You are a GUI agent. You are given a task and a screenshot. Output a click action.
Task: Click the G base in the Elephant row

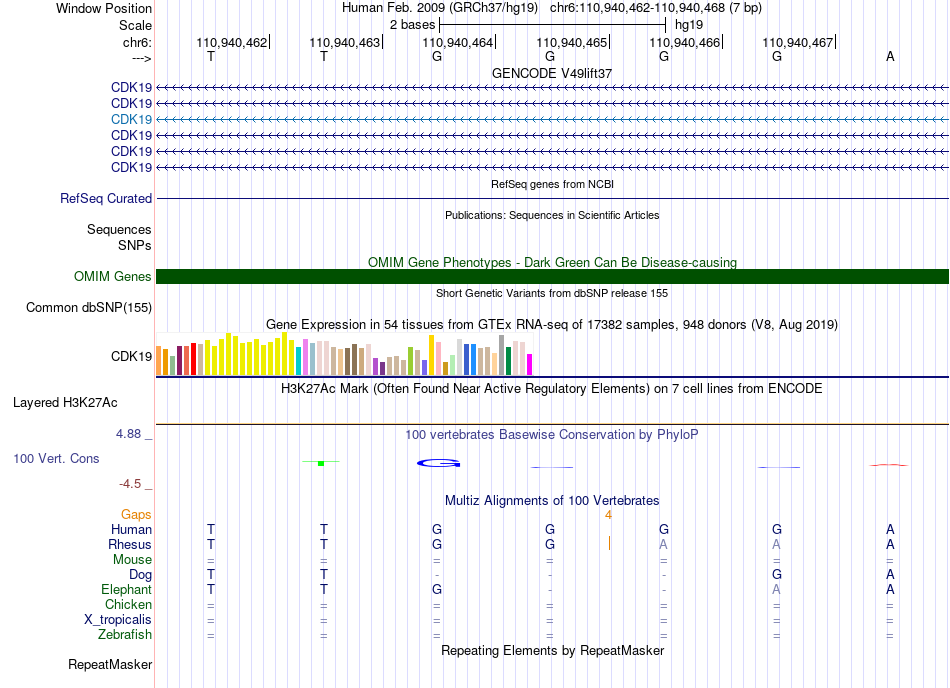point(437,589)
